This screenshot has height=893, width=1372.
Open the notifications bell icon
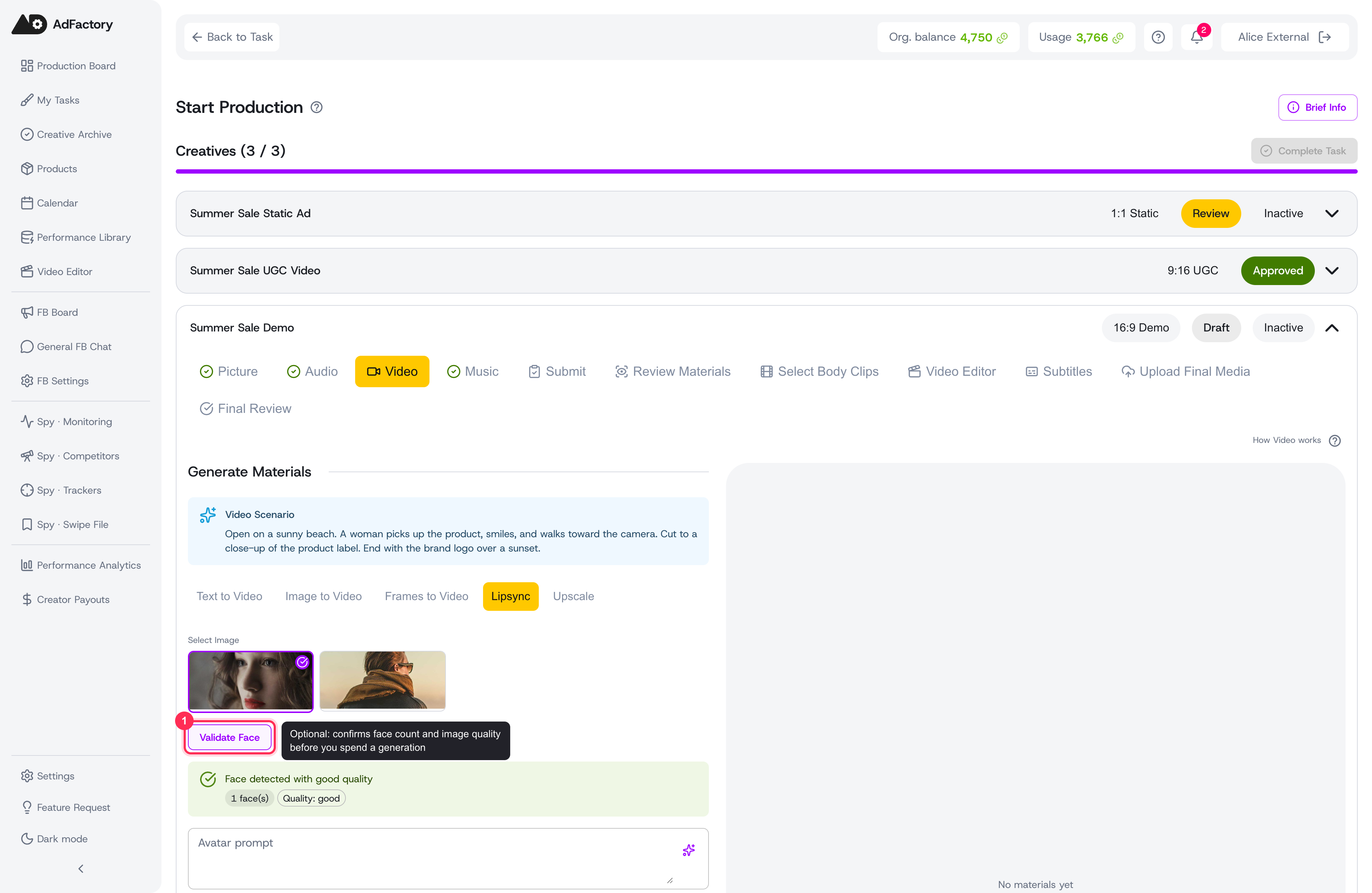(1197, 37)
